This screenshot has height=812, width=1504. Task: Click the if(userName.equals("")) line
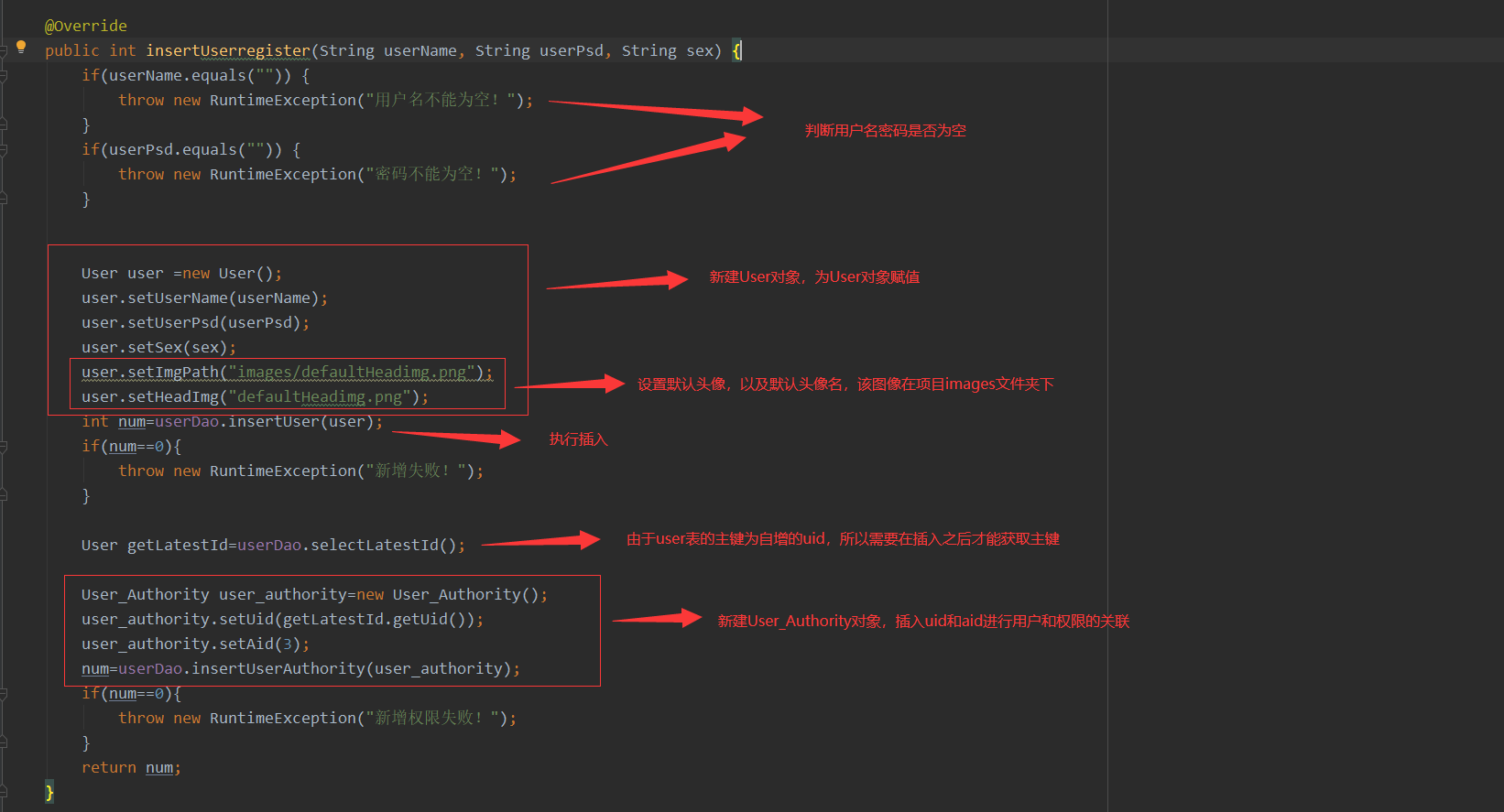pyautogui.click(x=196, y=75)
